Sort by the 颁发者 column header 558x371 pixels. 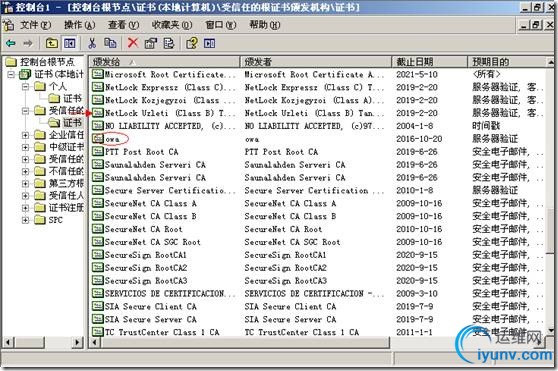(316, 62)
